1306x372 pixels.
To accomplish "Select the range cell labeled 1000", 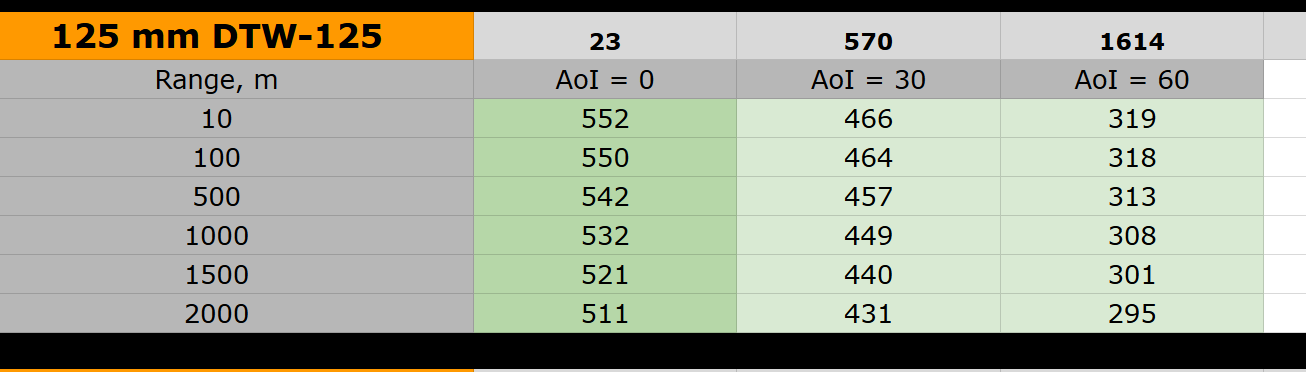I will point(236,236).
